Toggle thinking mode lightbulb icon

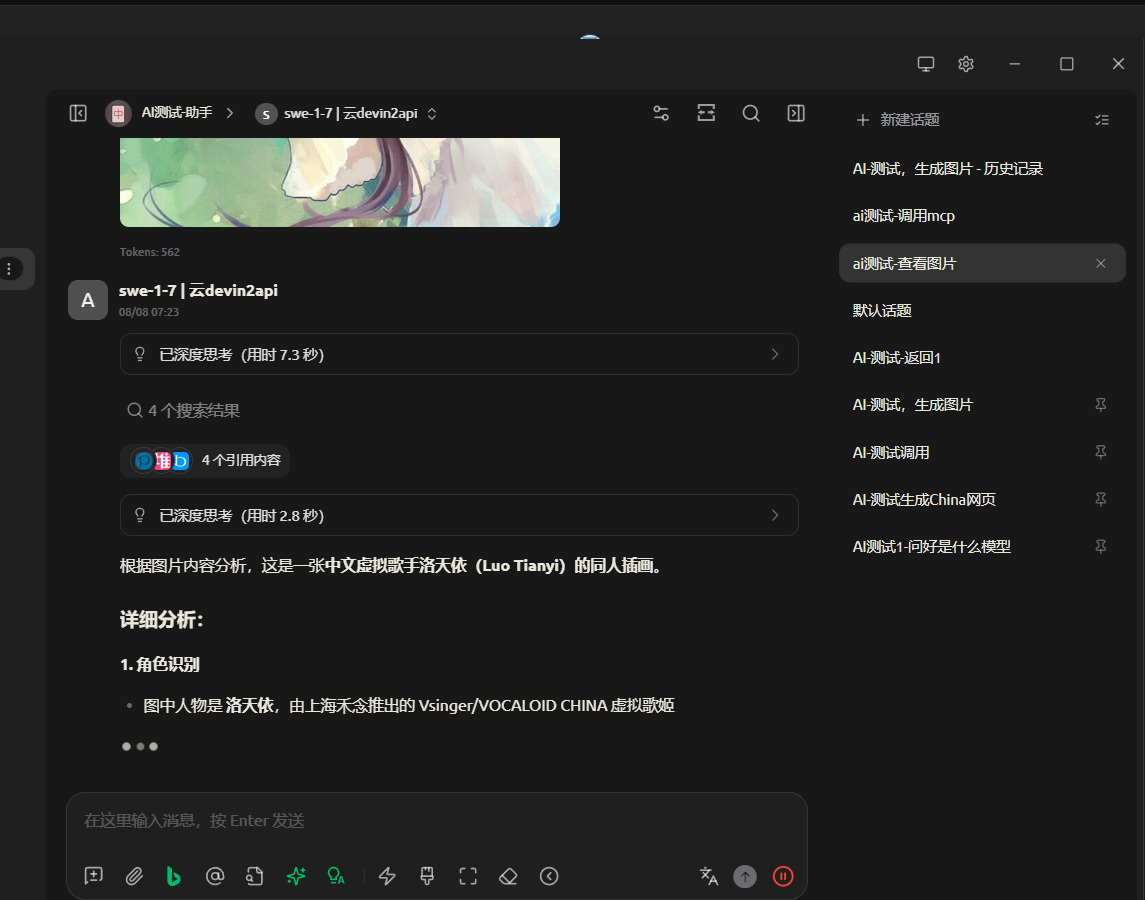(x=336, y=876)
